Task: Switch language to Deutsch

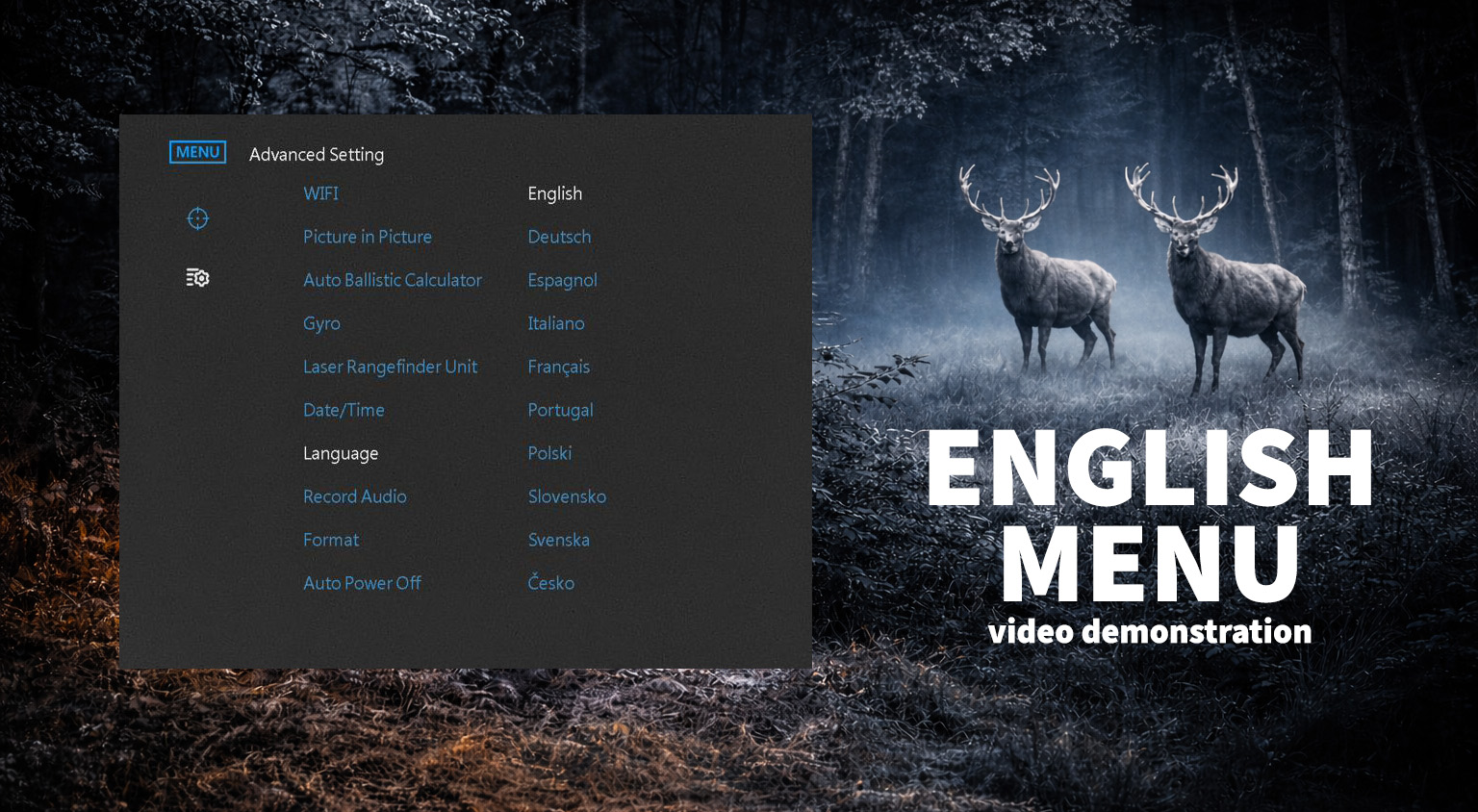Action: pyautogui.click(x=559, y=237)
